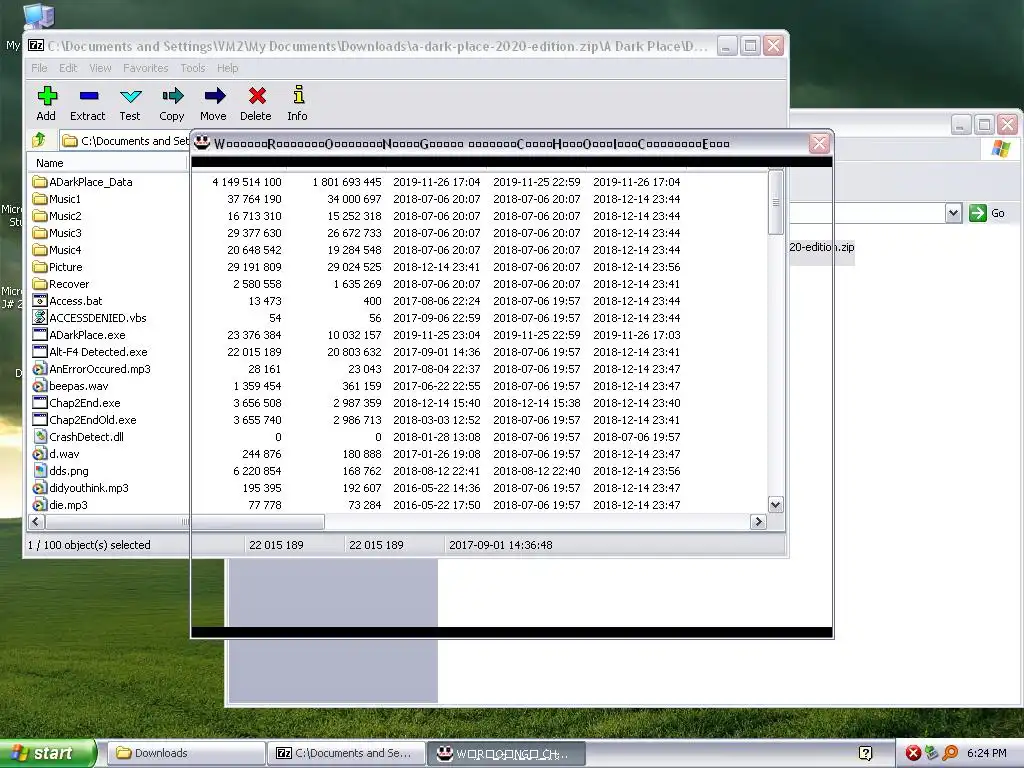This screenshot has height=768, width=1024.
Task: Select Alt-F4 Detected.exe icon
Action: point(40,351)
